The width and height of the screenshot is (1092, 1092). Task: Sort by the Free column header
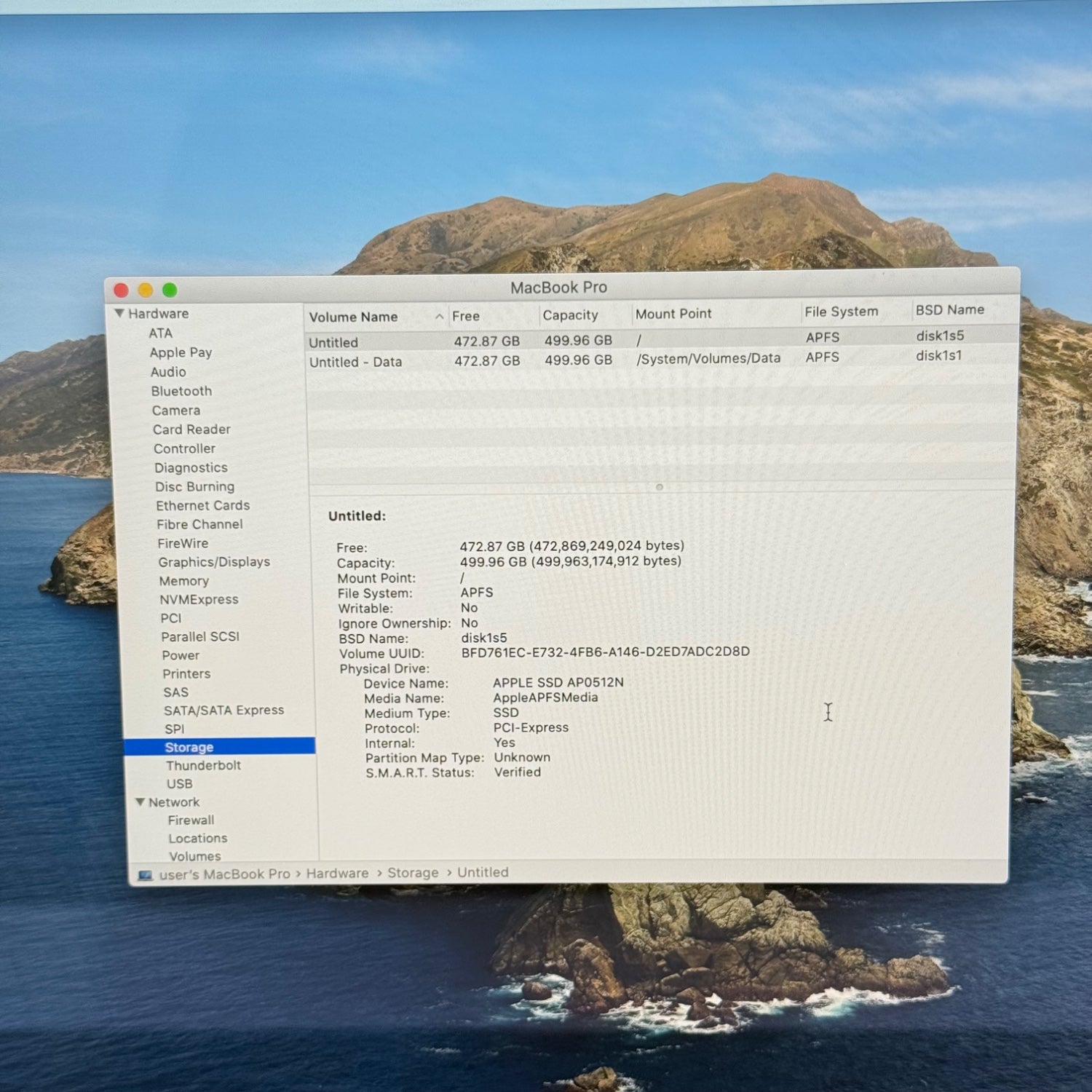coord(466,316)
